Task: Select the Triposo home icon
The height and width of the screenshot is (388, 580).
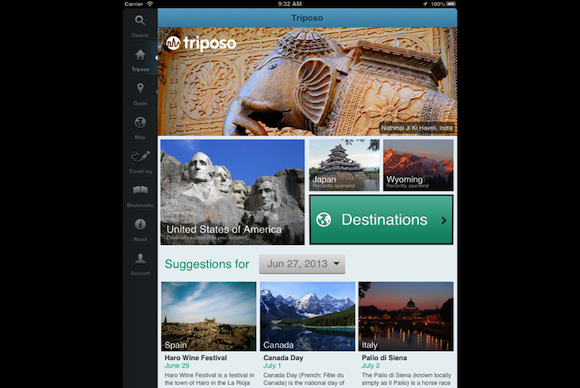Action: click(140, 55)
